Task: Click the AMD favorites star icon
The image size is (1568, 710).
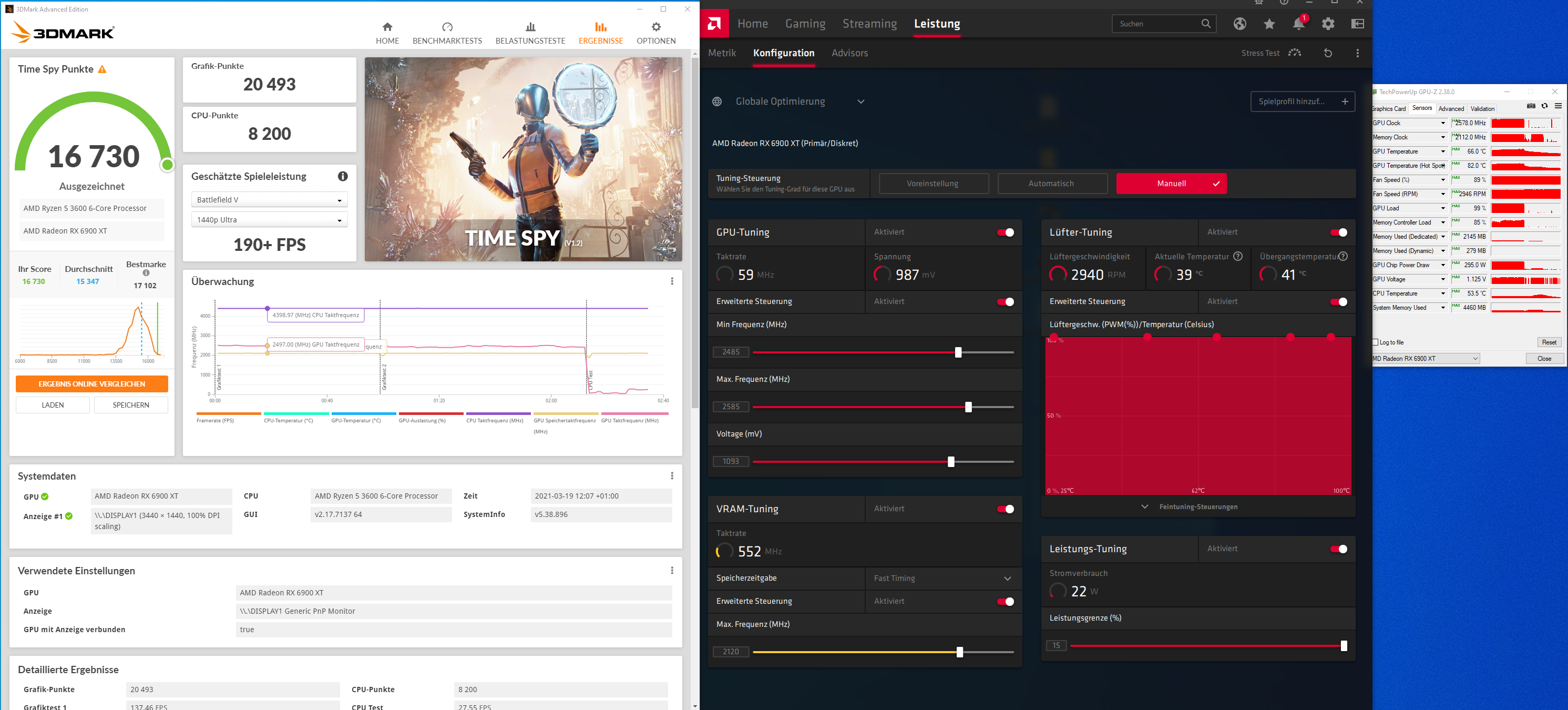Action: (x=1269, y=24)
